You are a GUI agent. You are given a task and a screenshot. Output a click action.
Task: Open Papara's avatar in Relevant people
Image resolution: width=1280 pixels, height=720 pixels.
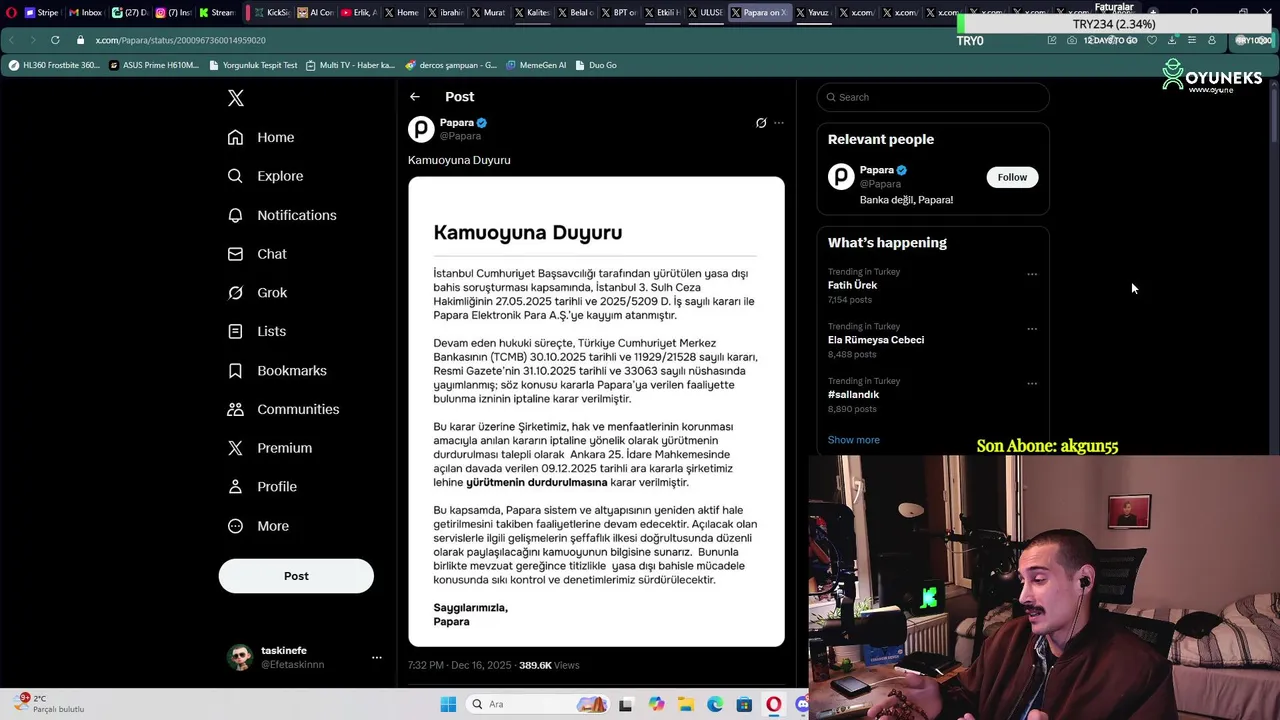(841, 177)
